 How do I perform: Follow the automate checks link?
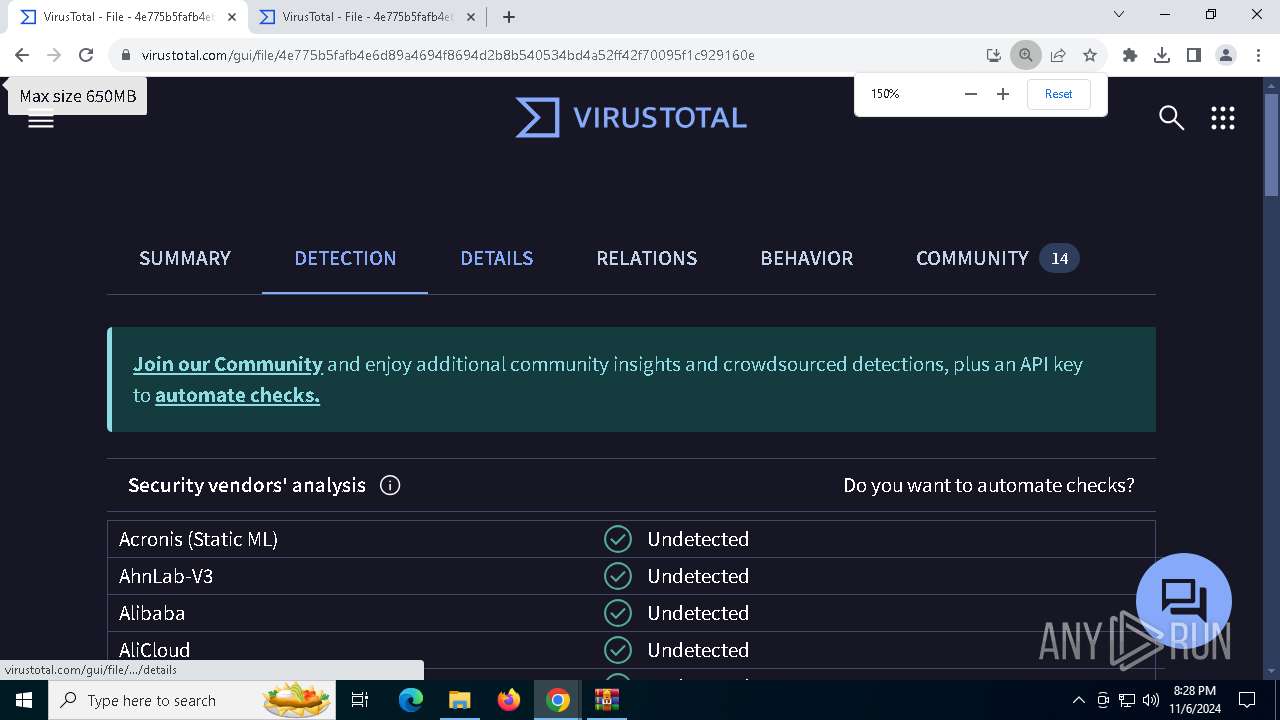tap(237, 395)
